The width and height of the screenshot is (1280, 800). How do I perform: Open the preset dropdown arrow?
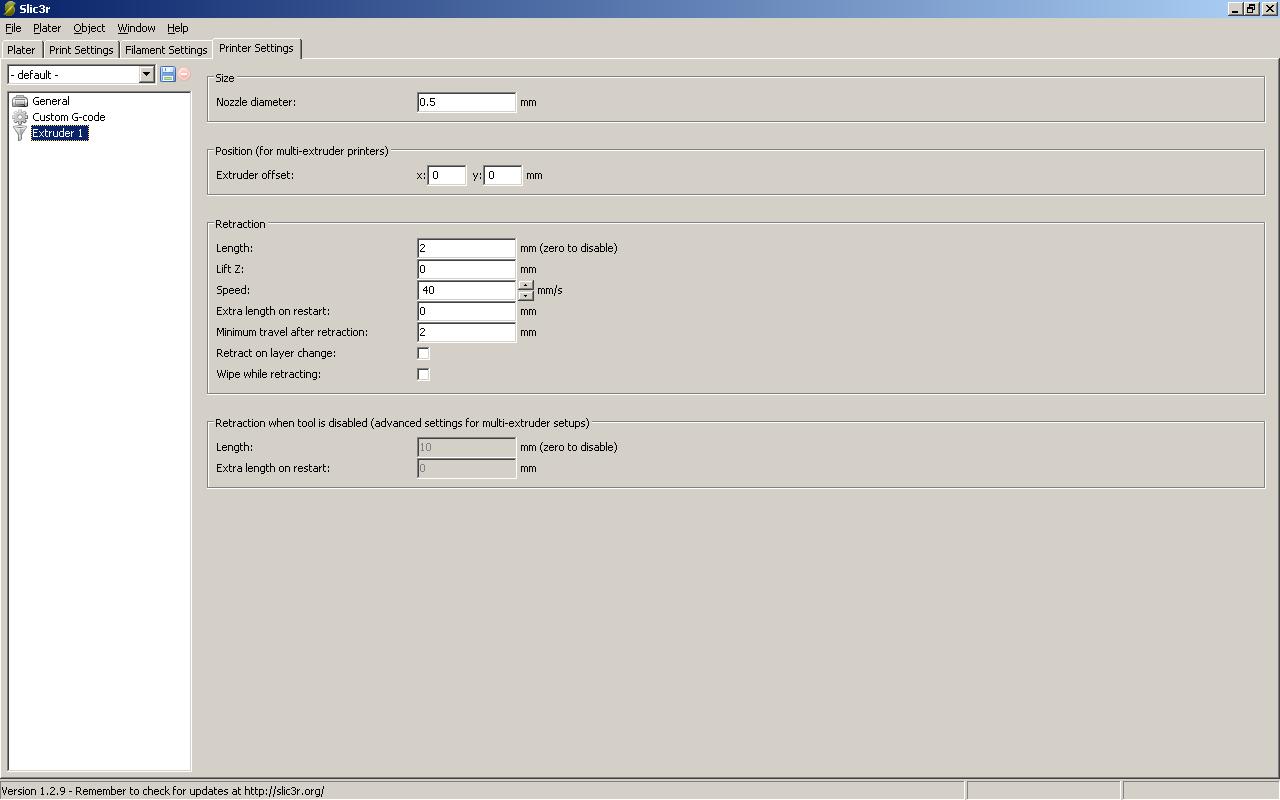(x=146, y=74)
